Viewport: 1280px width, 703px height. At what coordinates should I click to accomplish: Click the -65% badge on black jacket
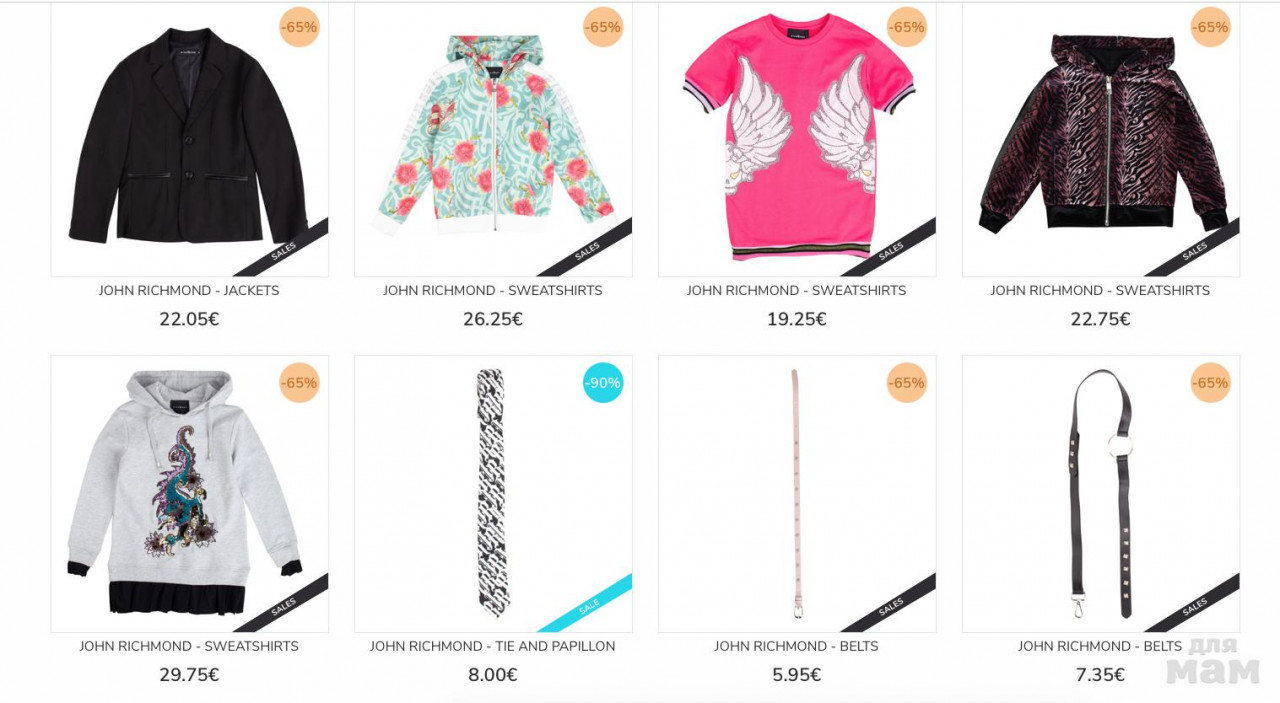click(x=299, y=27)
